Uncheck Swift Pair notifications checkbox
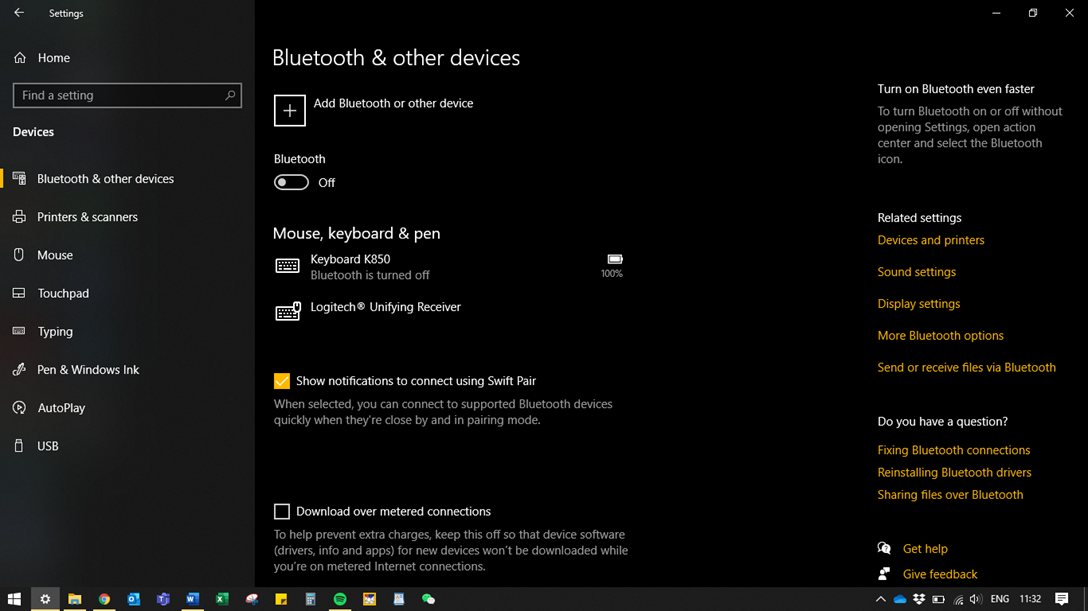The height and width of the screenshot is (611, 1088). click(282, 381)
